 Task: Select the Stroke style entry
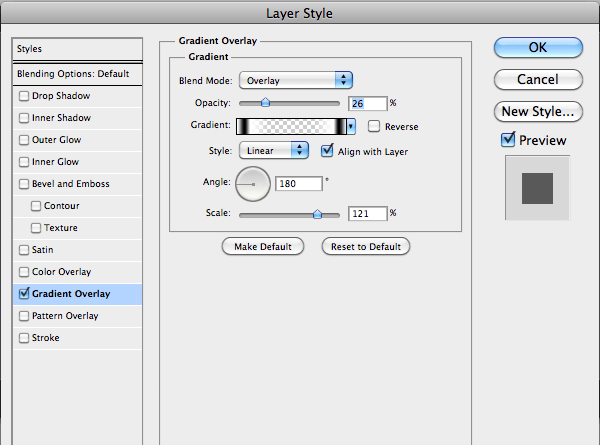tap(78, 338)
